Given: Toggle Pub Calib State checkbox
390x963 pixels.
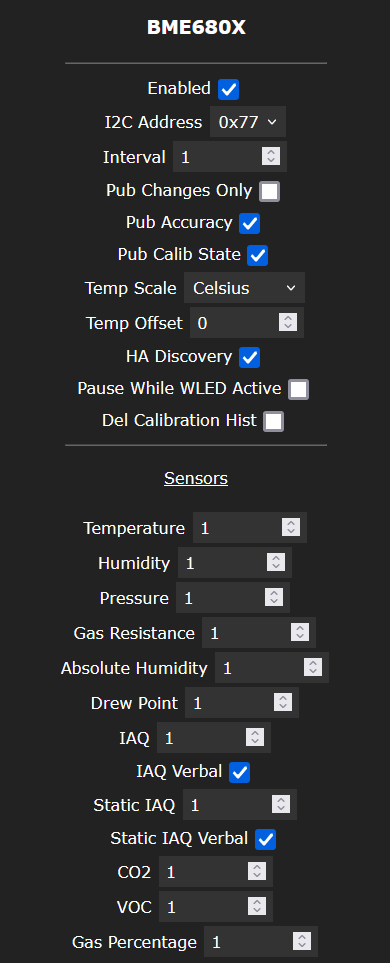Looking at the screenshot, I should tap(257, 255).
